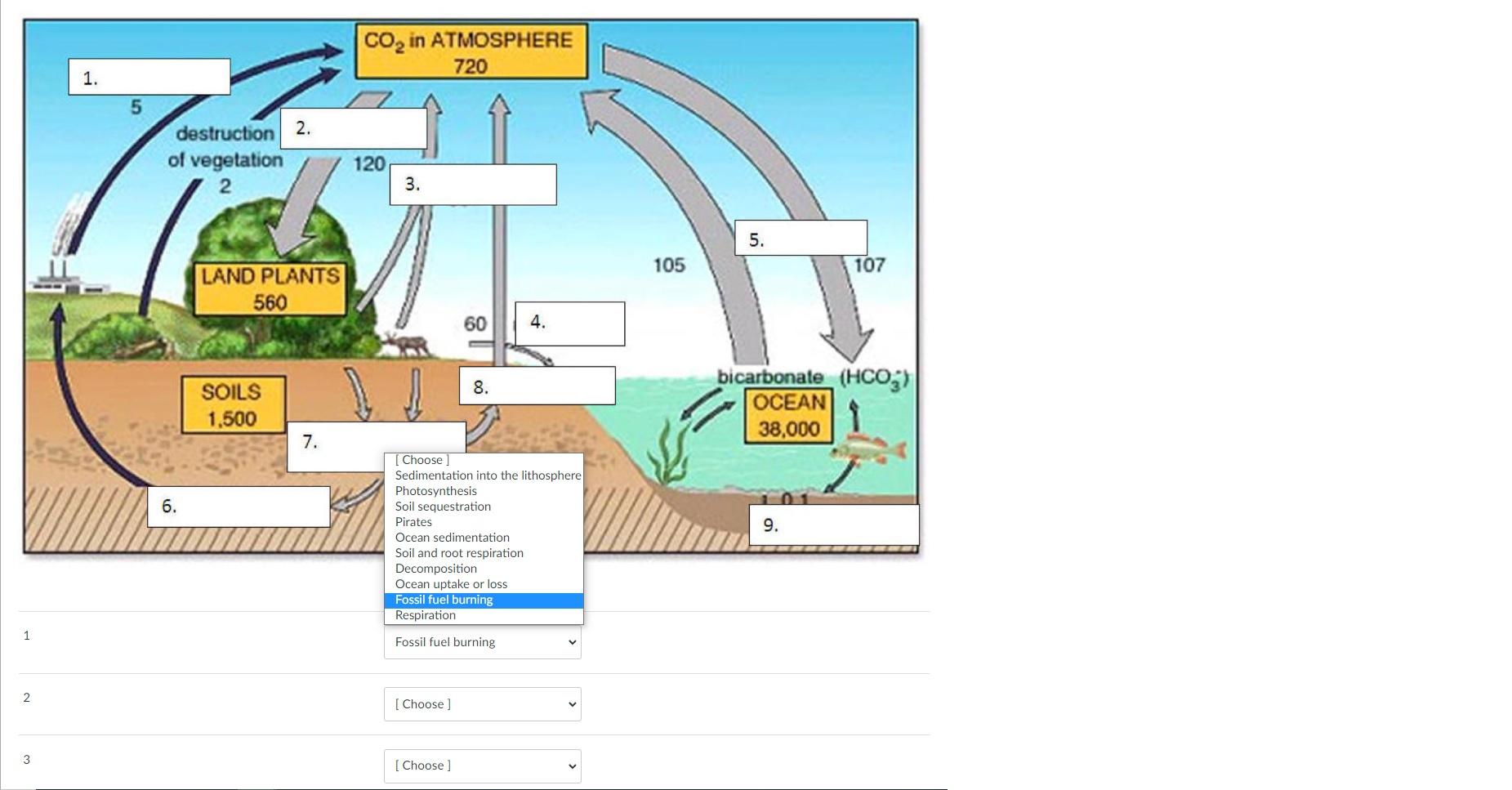Click 'destruction of vegetation' text

click(225, 146)
